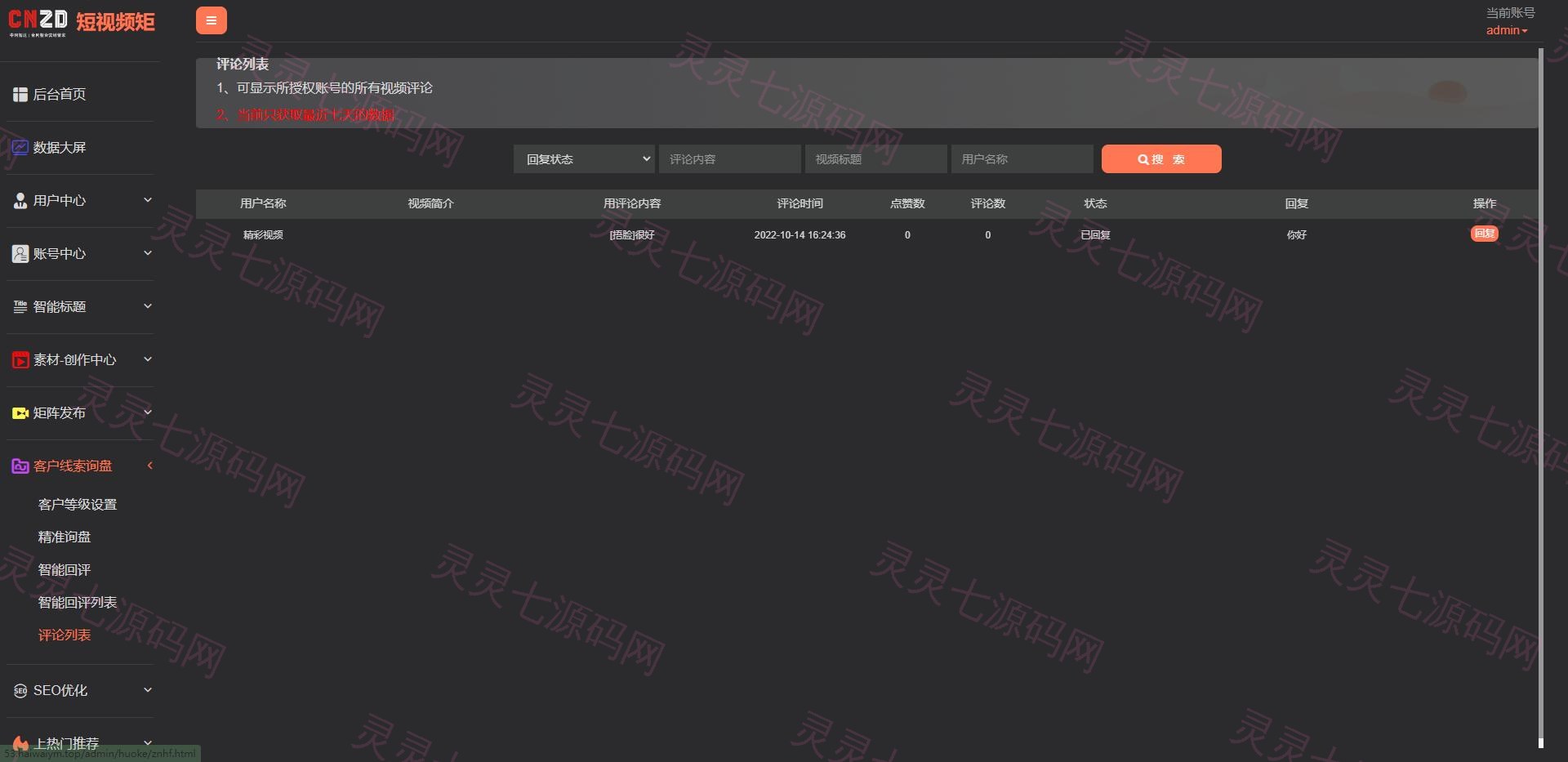Click the 用户中心 user icon
The height and width of the screenshot is (762, 1568).
pos(20,201)
